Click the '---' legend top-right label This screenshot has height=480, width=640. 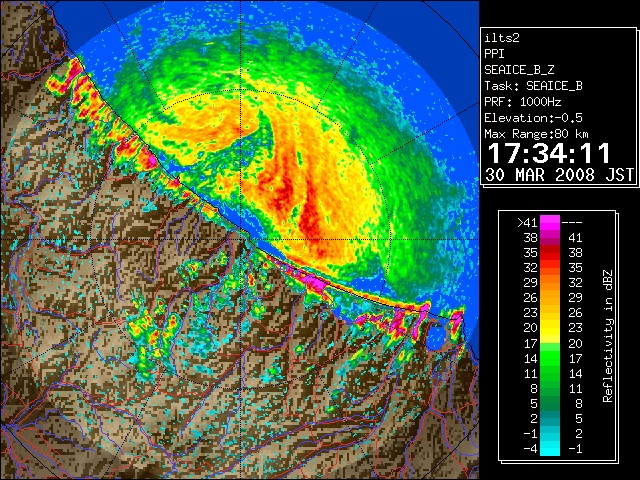[x=572, y=222]
